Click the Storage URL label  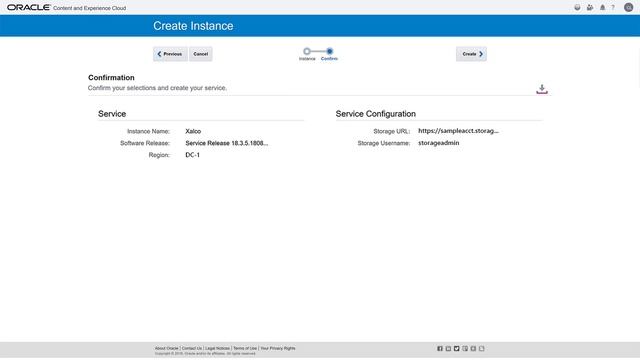coord(391,131)
